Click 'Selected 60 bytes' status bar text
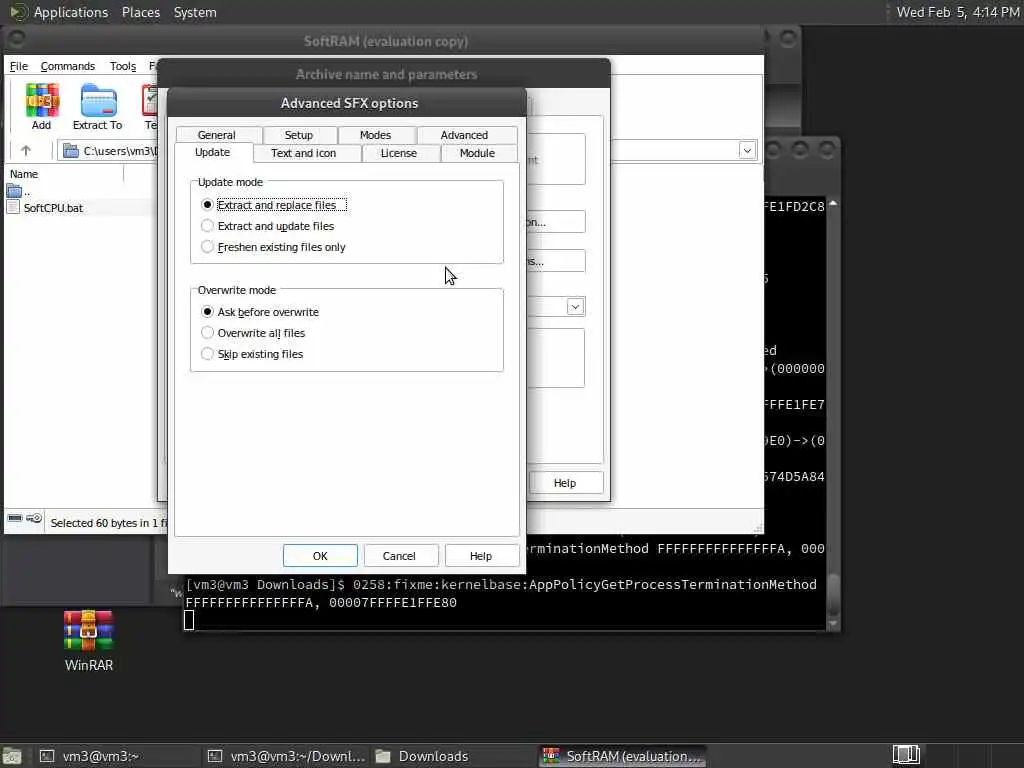1024x768 pixels. [108, 523]
